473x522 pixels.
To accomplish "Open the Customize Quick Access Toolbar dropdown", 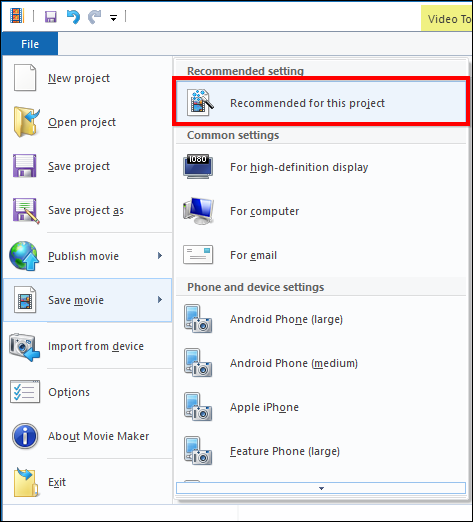I will tap(113, 18).
